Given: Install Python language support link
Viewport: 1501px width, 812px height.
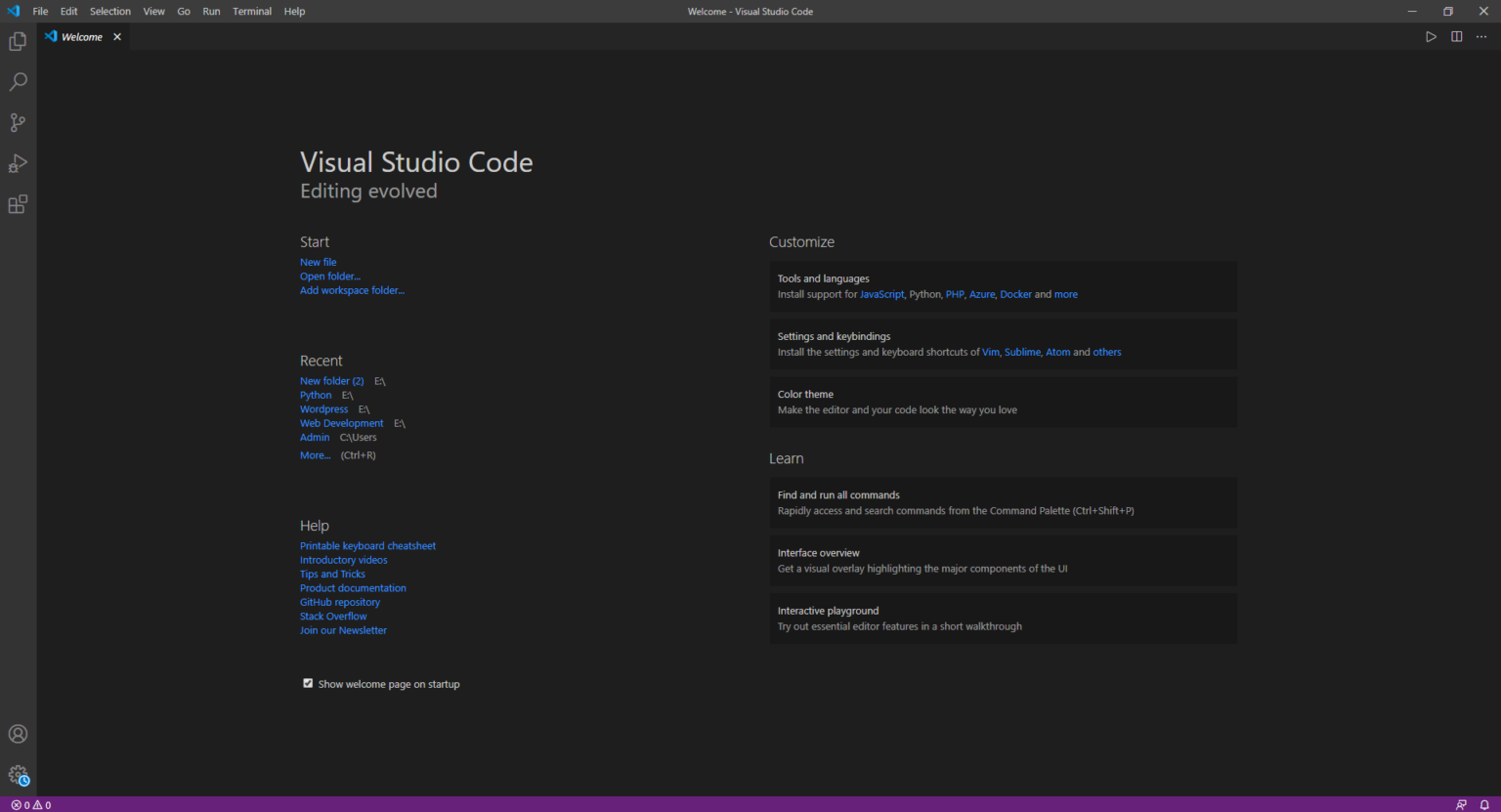Looking at the screenshot, I should click(x=925, y=294).
